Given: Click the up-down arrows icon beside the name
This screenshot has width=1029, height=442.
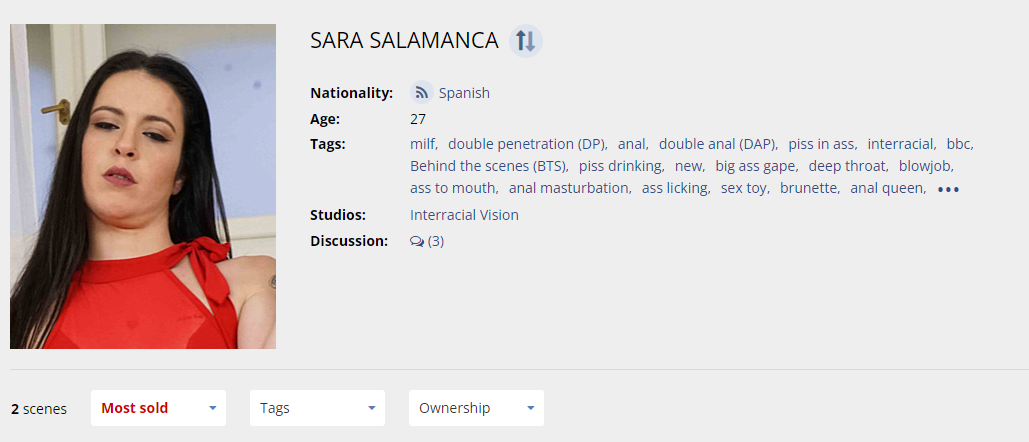Looking at the screenshot, I should 525,41.
